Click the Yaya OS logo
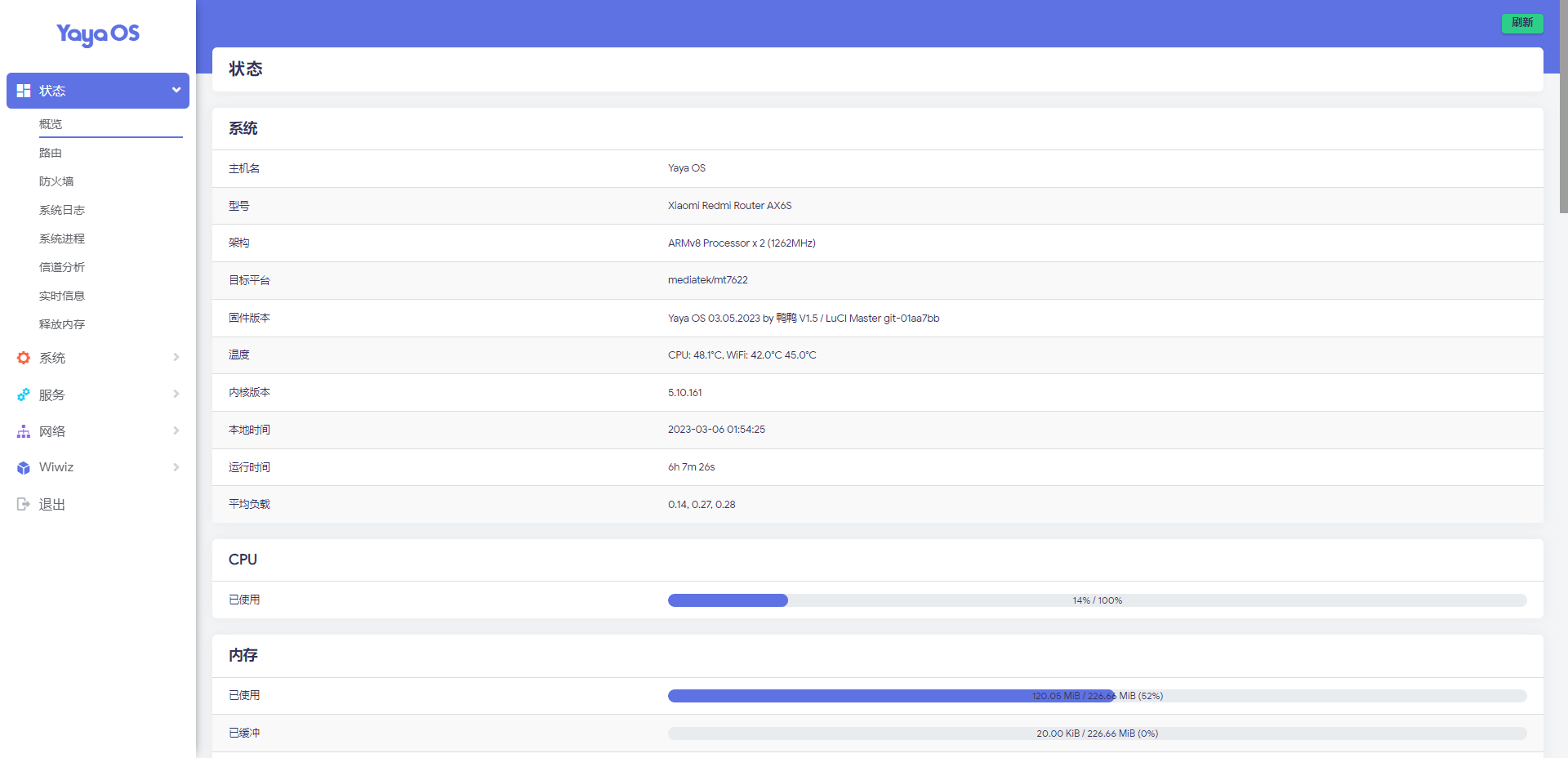 coord(97,35)
